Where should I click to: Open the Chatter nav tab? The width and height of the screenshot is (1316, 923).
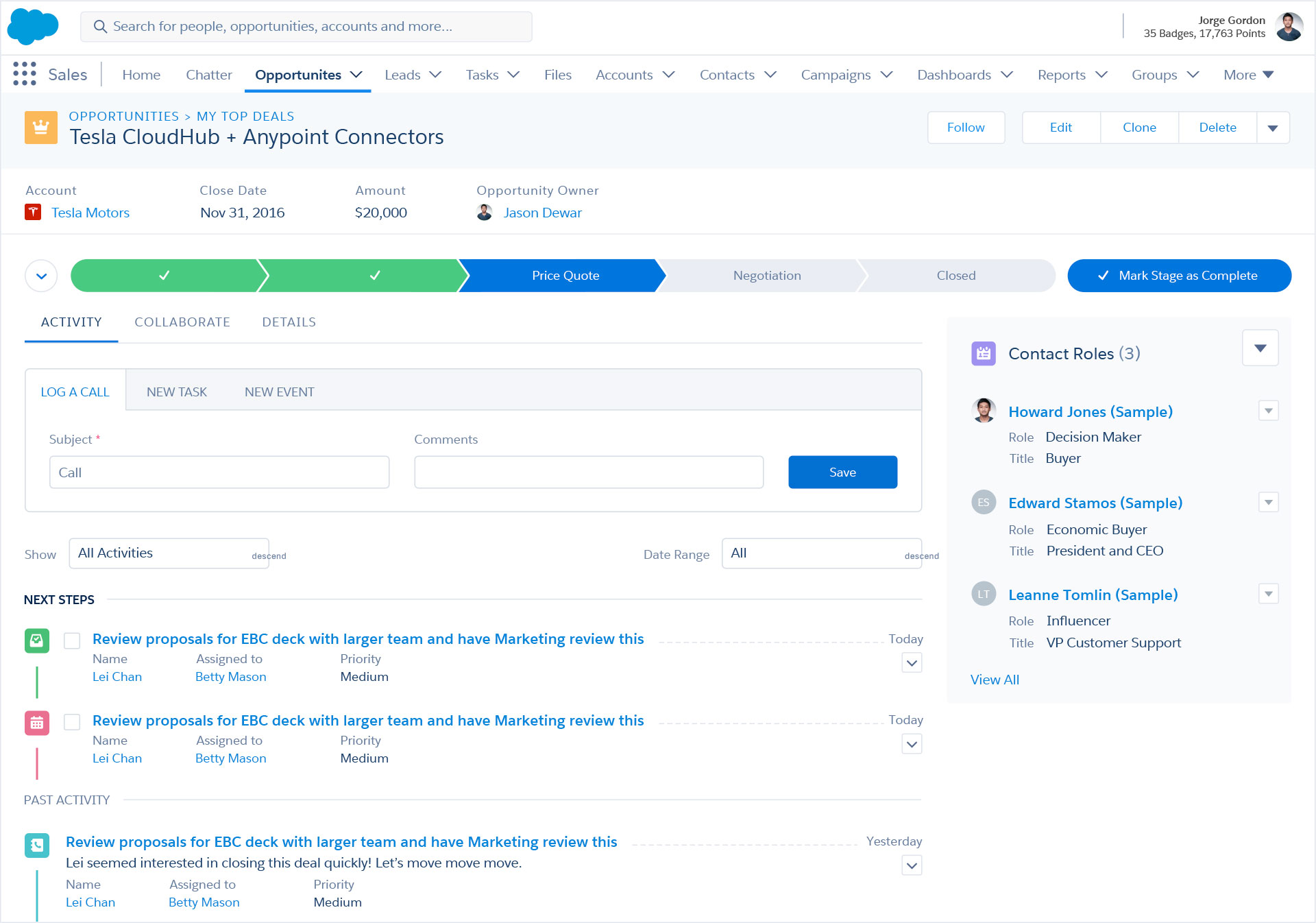(209, 75)
